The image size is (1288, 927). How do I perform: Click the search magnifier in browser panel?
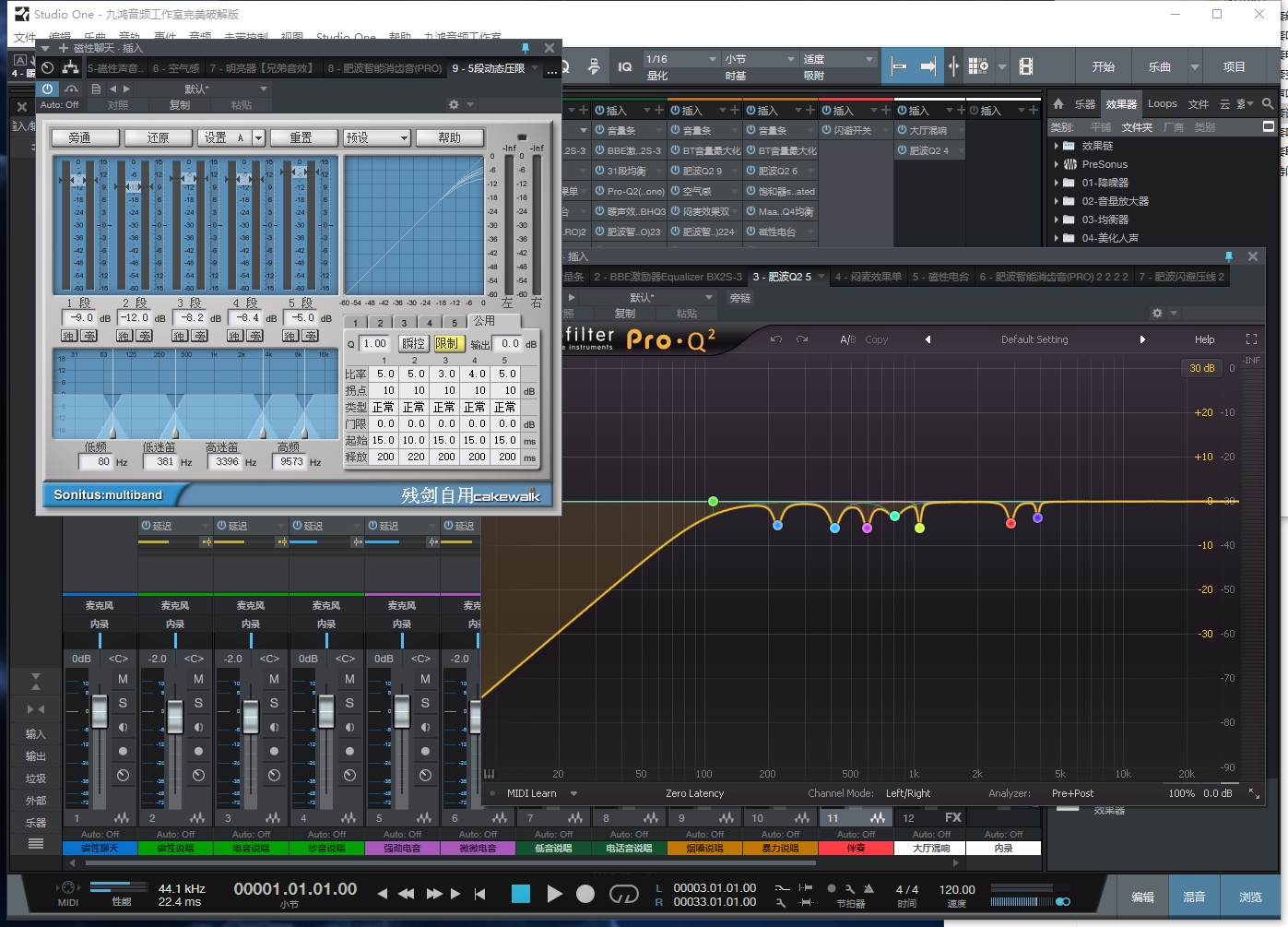pyautogui.click(x=1269, y=104)
